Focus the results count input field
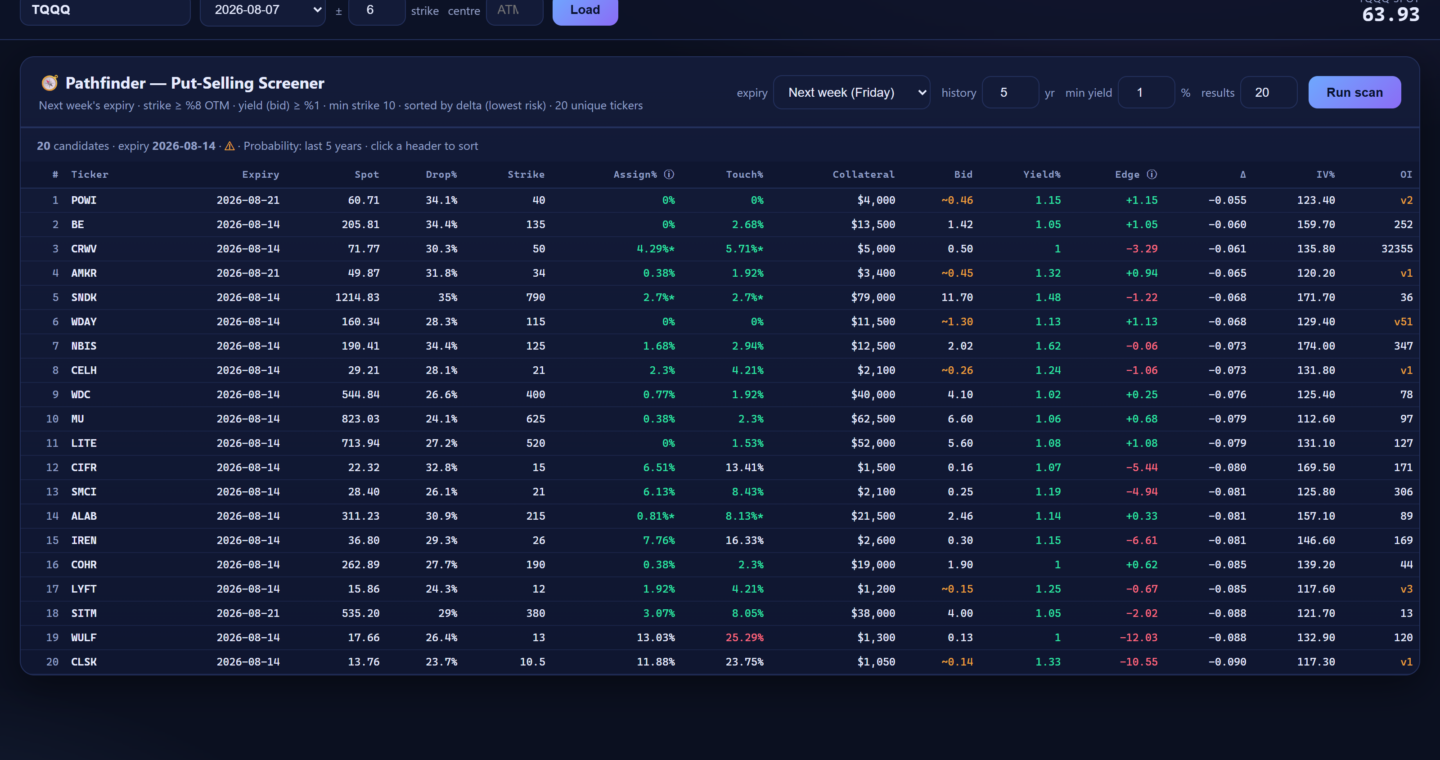This screenshot has height=760, width=1440. (1269, 92)
